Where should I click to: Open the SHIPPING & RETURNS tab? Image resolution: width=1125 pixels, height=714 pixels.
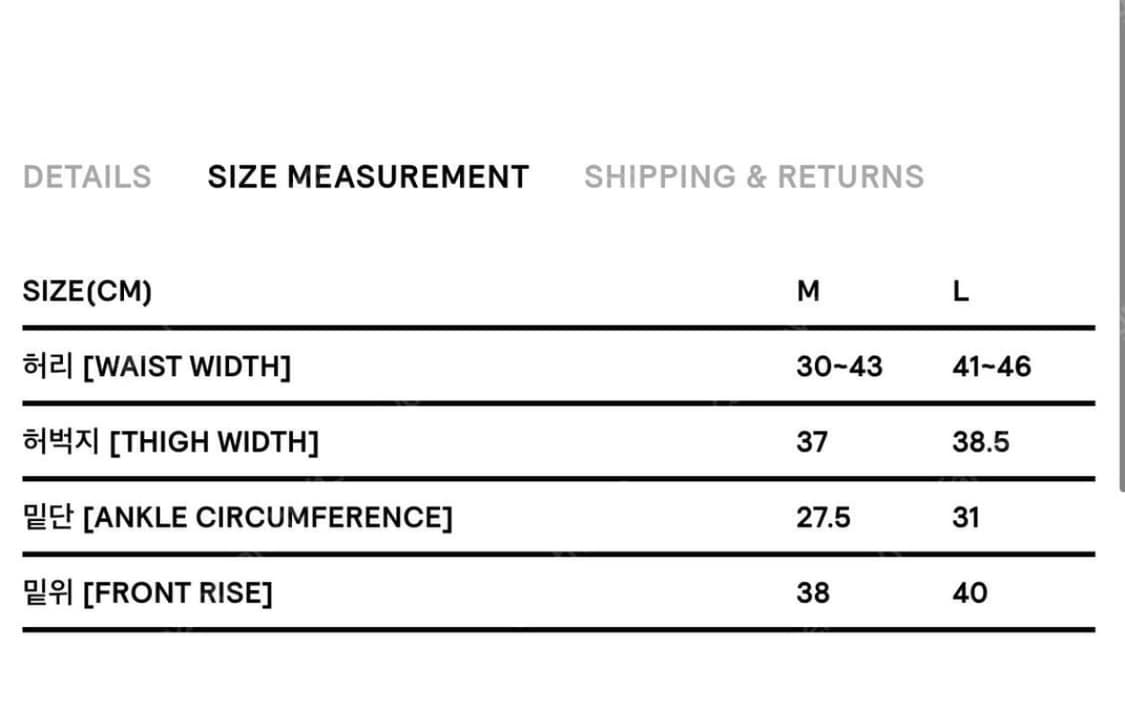pos(753,177)
